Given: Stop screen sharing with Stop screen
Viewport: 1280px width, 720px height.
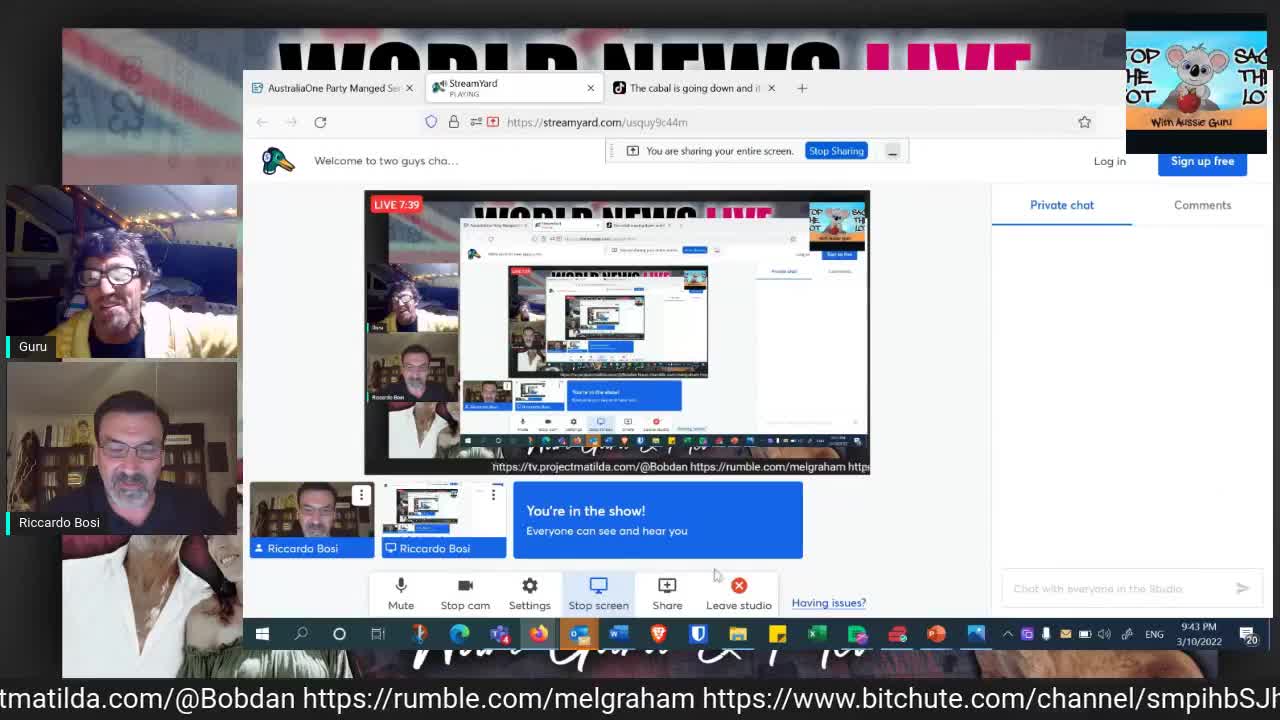Looking at the screenshot, I should pyautogui.click(x=598, y=593).
